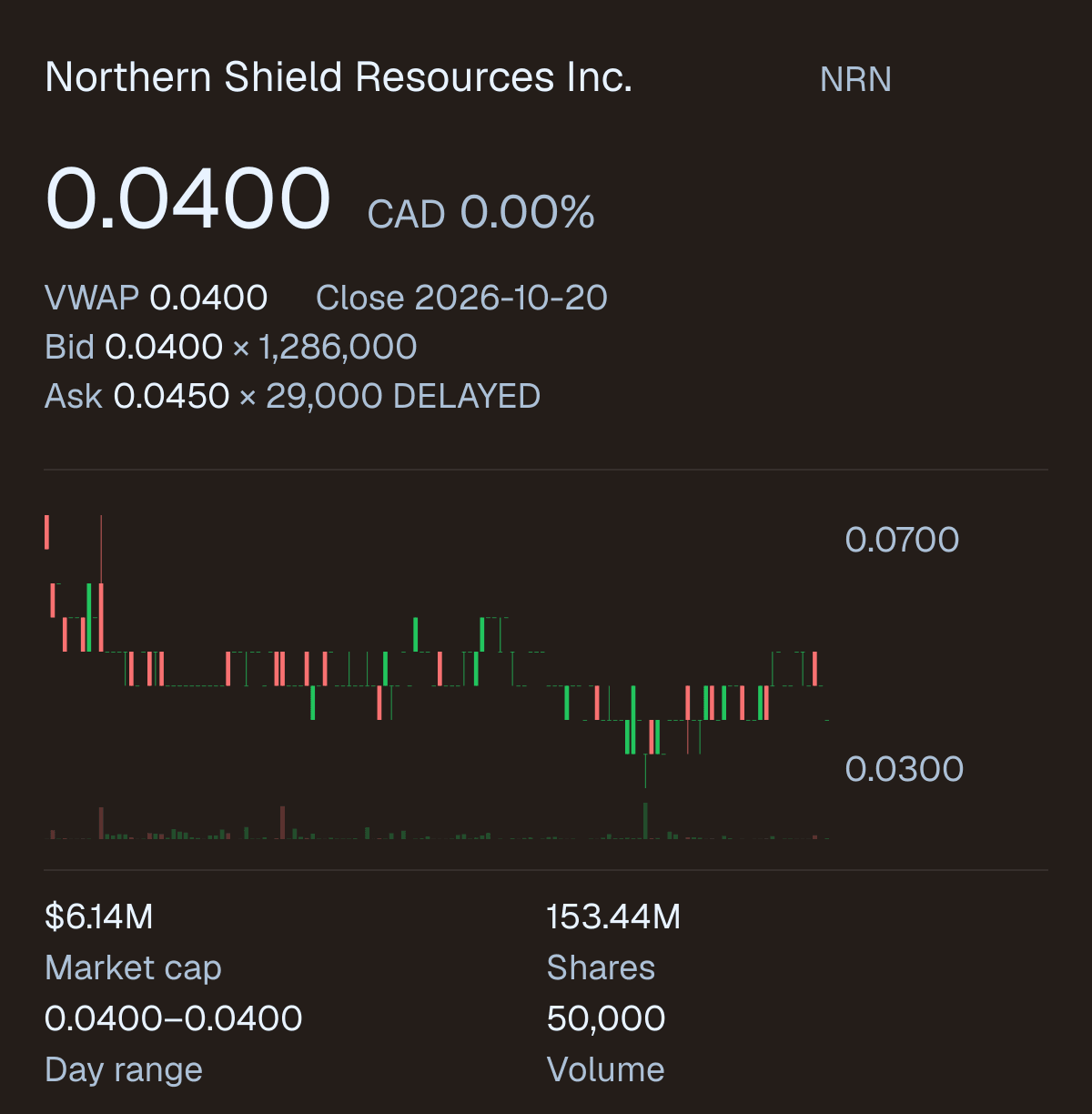1092x1114 pixels.
Task: Click the CAD currency label
Action: click(406, 215)
